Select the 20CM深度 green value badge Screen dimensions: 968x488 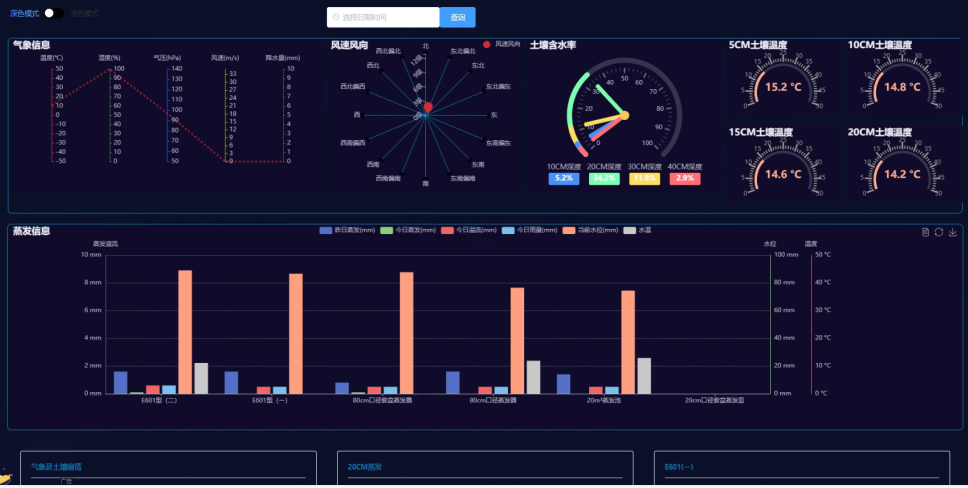603,178
